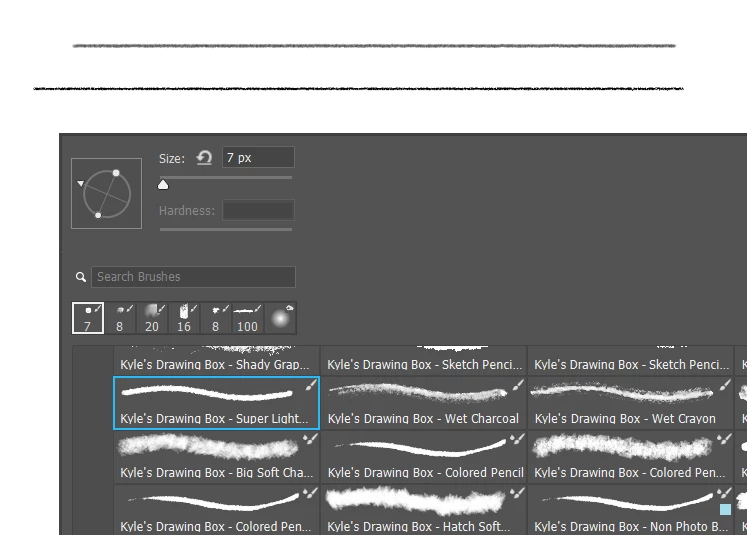Image resolution: width=747 pixels, height=535 pixels.
Task: Pick the Colored Pen brush below Wet Crayon
Action: [x=630, y=457]
